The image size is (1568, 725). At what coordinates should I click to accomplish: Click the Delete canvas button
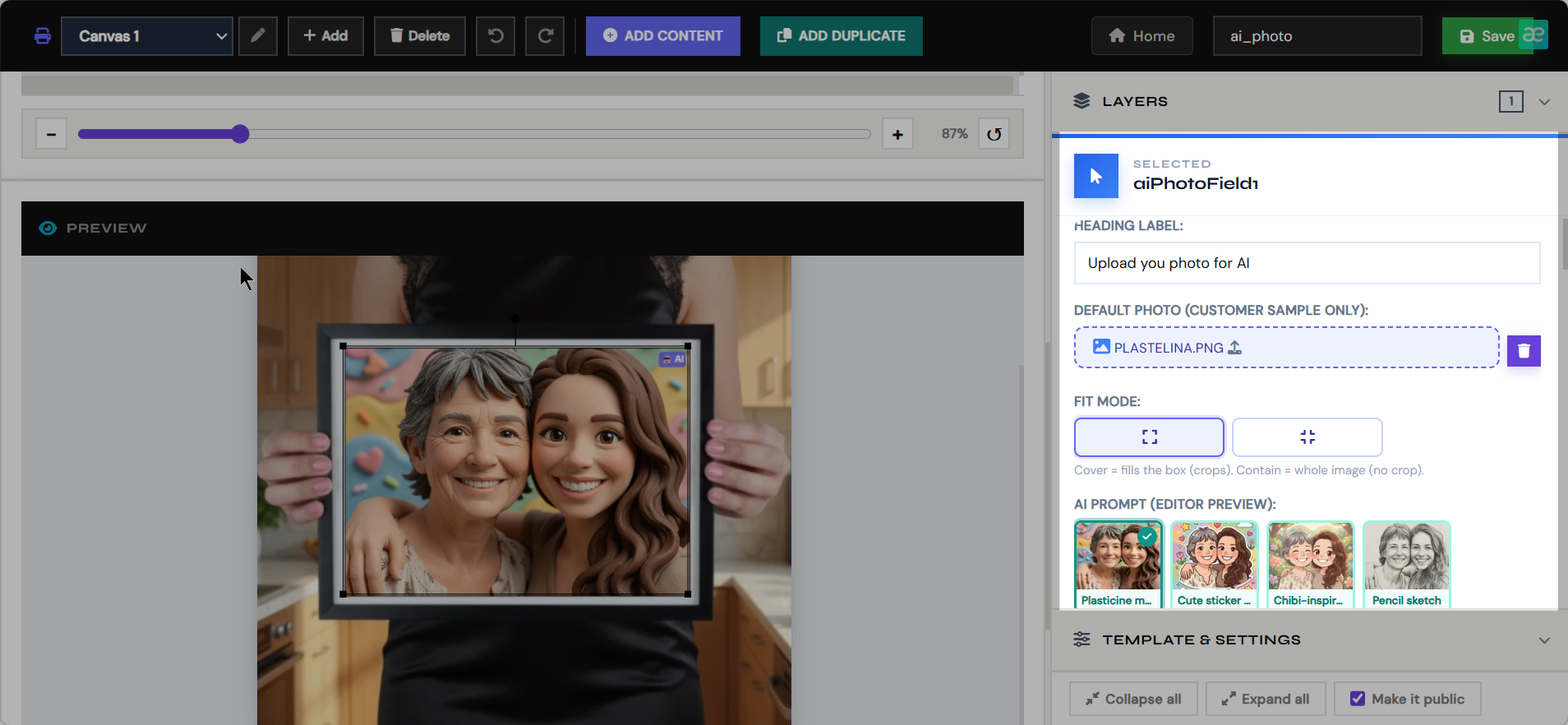420,36
